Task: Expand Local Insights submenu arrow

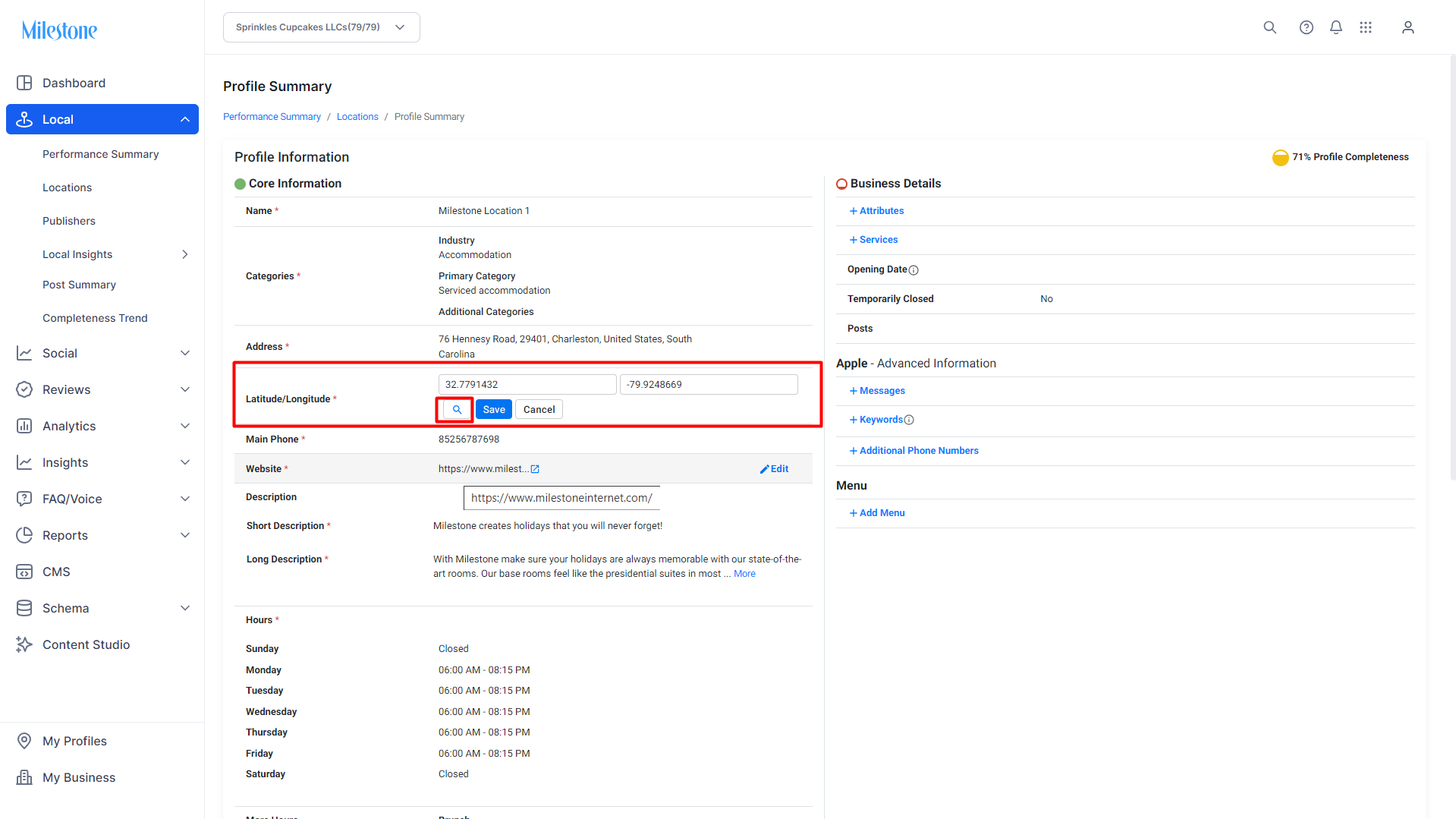Action: pos(185,254)
